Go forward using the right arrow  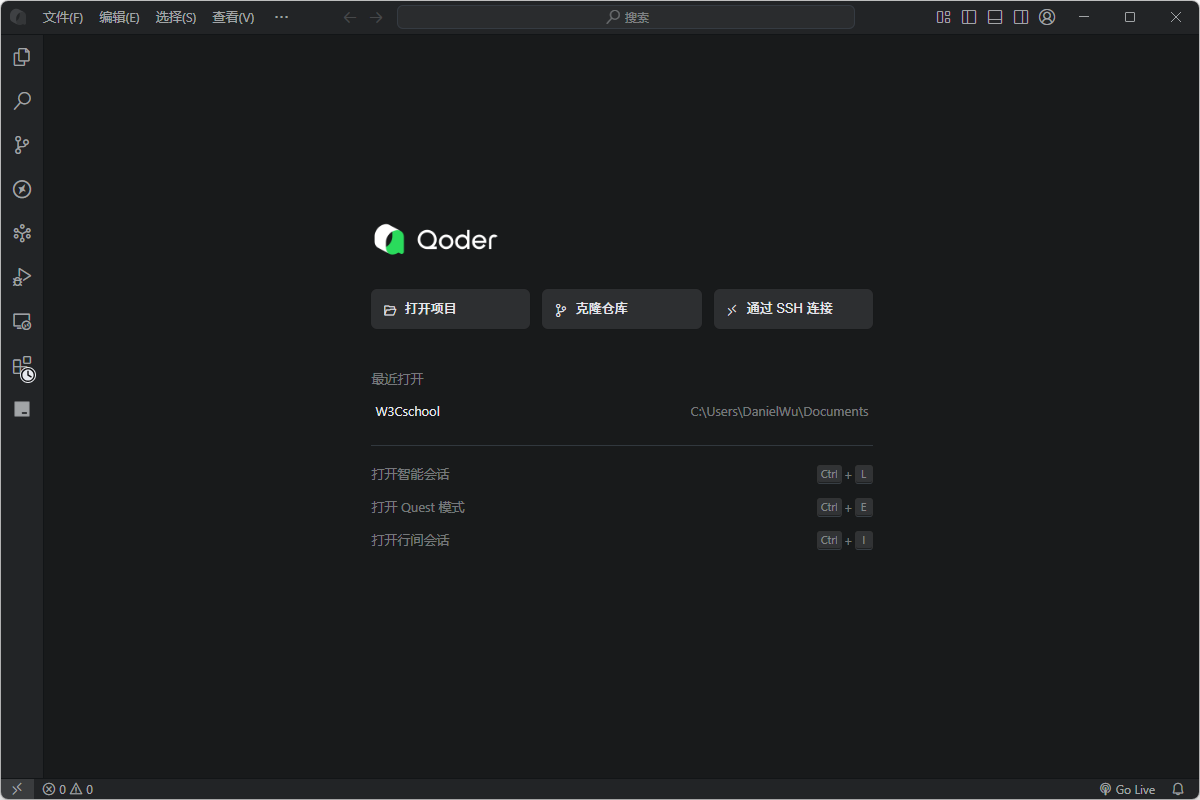376,17
